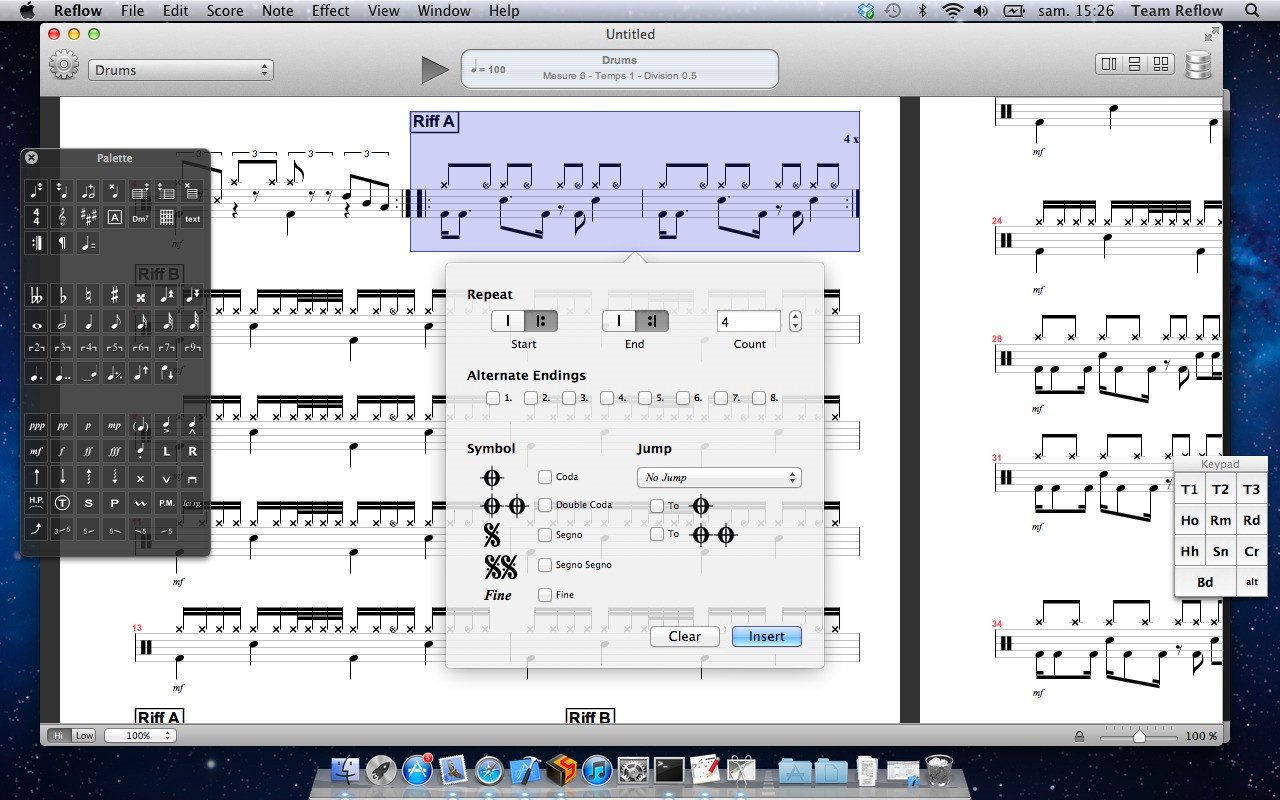This screenshot has height=800, width=1280.
Task: Apply the sharp accidental from Palette
Action: click(x=115, y=296)
